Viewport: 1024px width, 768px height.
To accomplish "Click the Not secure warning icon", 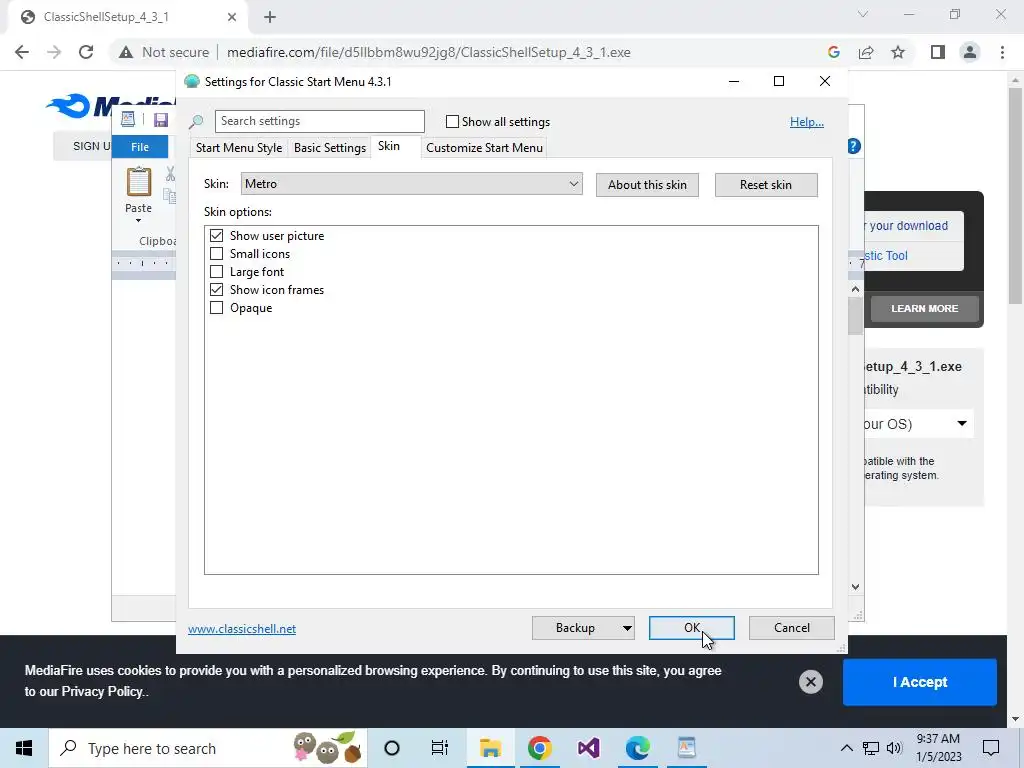I will pos(126,52).
